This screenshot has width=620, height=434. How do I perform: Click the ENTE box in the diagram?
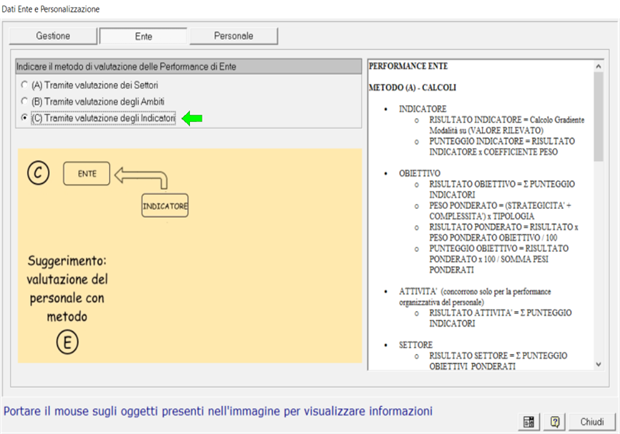86,174
